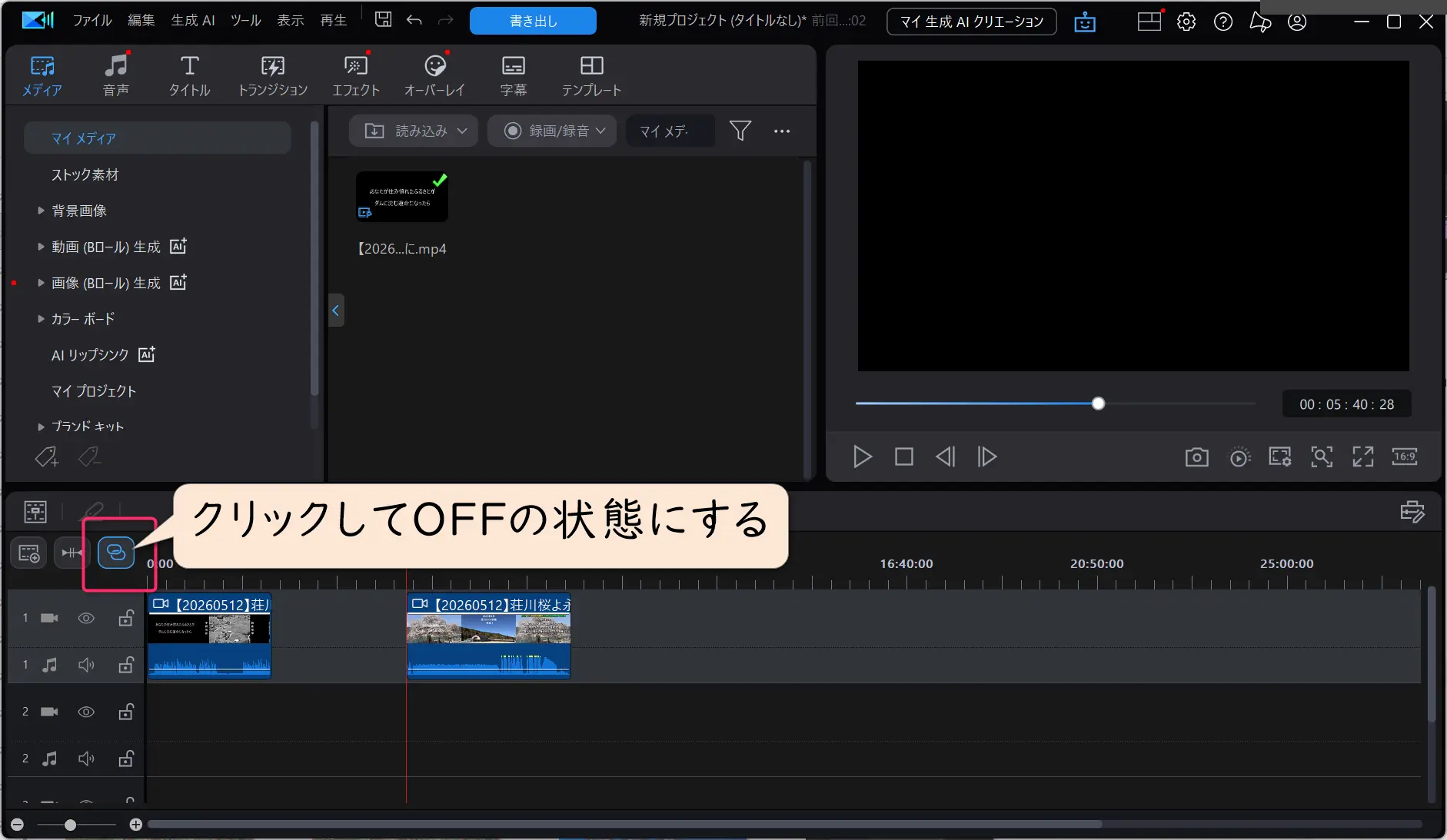
Task: Lock video track 1
Action: [x=126, y=618]
